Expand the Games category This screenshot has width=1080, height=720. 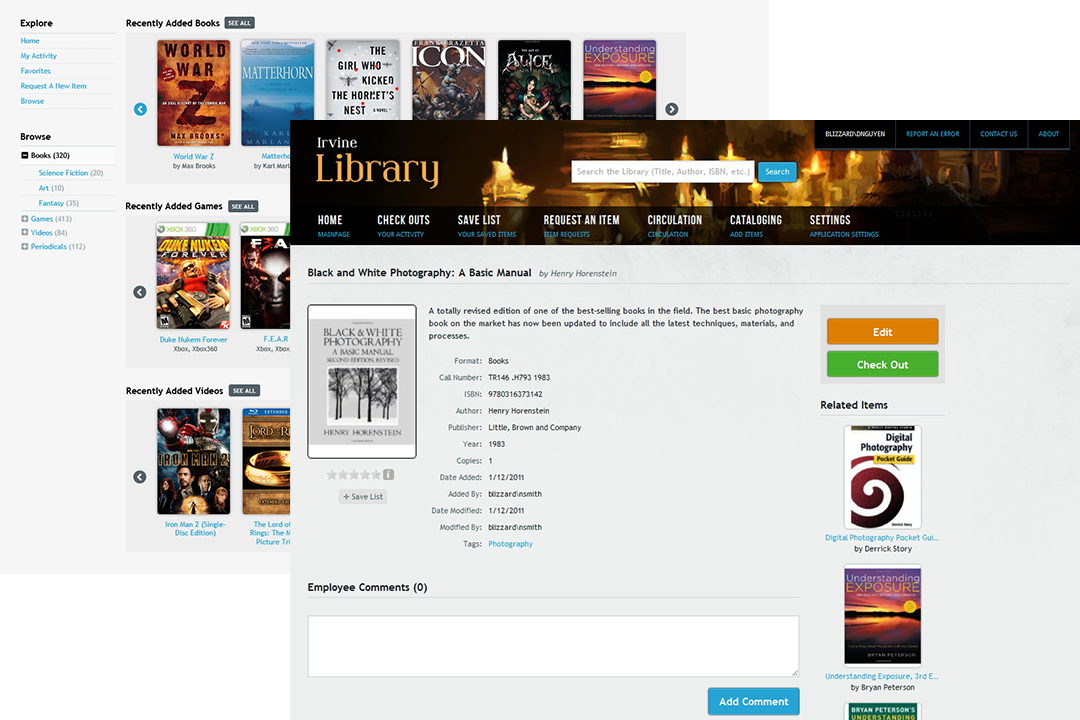pyautogui.click(x=25, y=219)
